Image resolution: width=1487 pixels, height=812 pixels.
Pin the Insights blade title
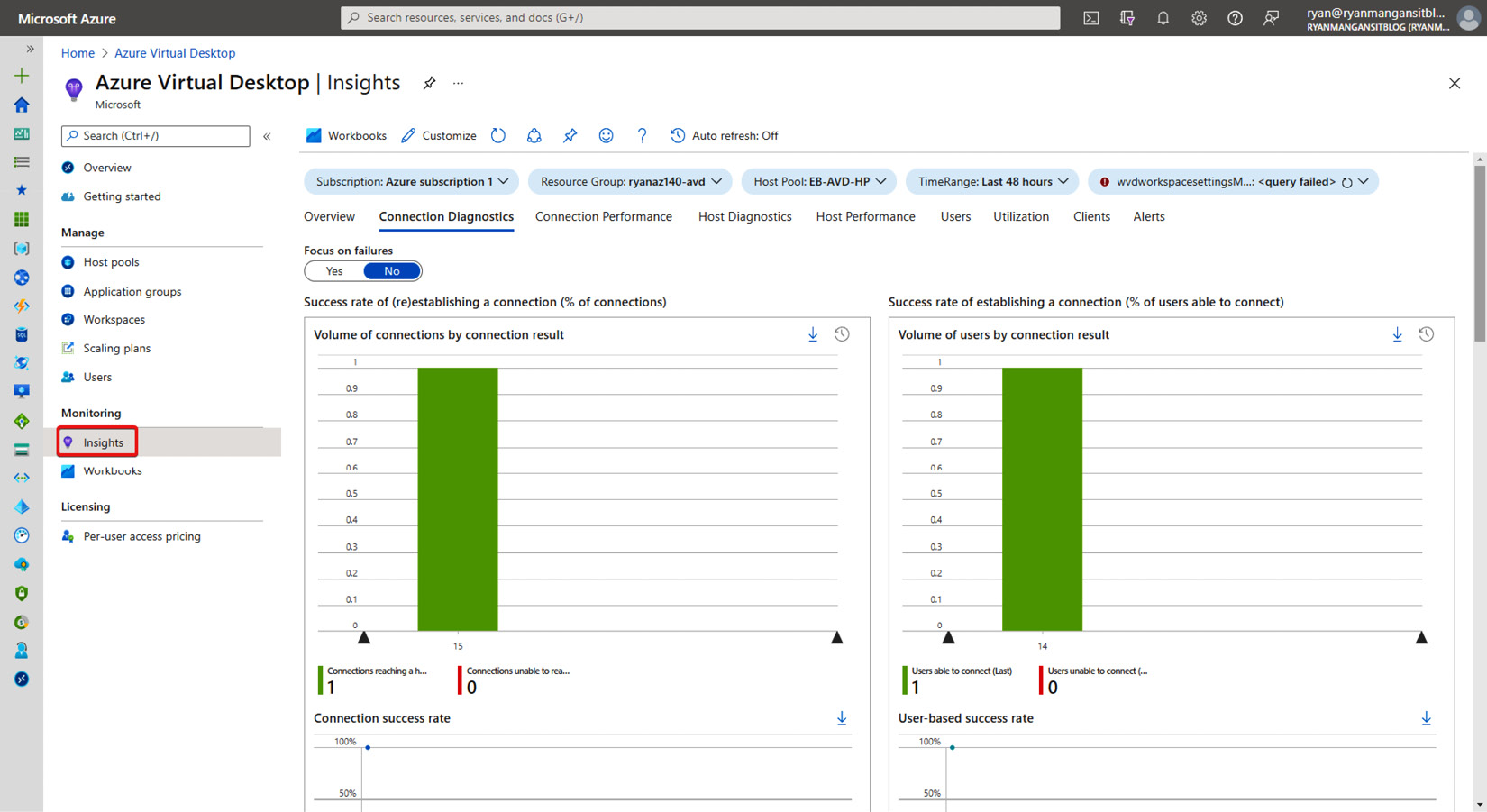coord(429,83)
